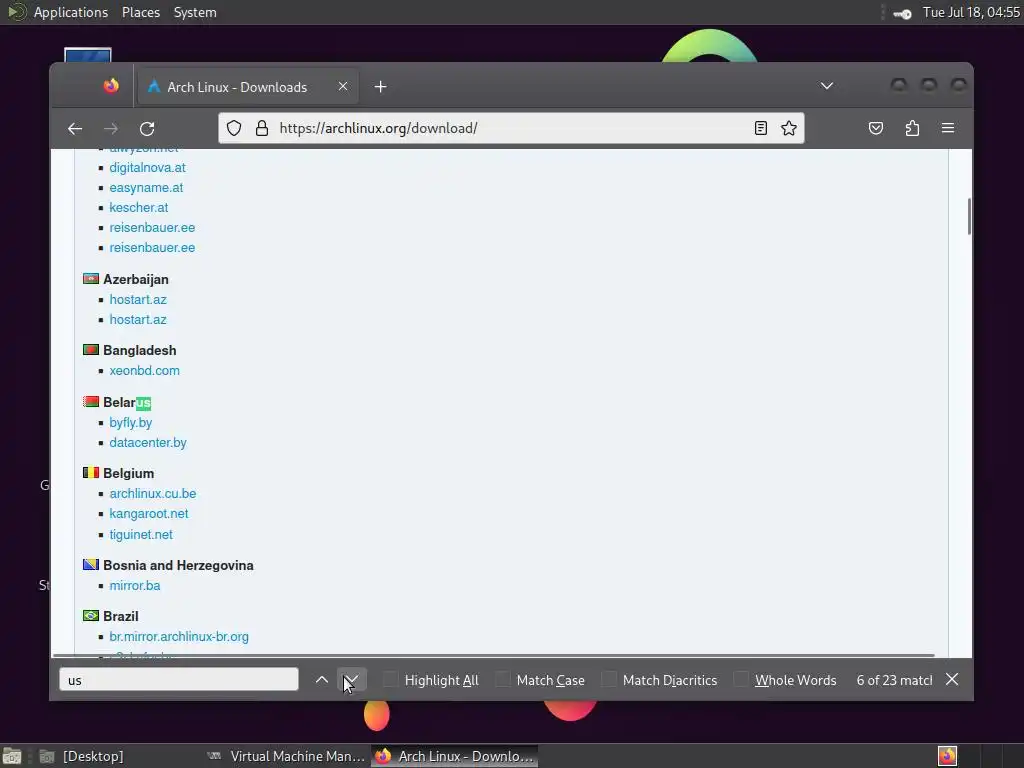Viewport: 1024px width, 768px height.
Task: Open the br.mirror.archlinux-br.org link
Action: pos(179,637)
